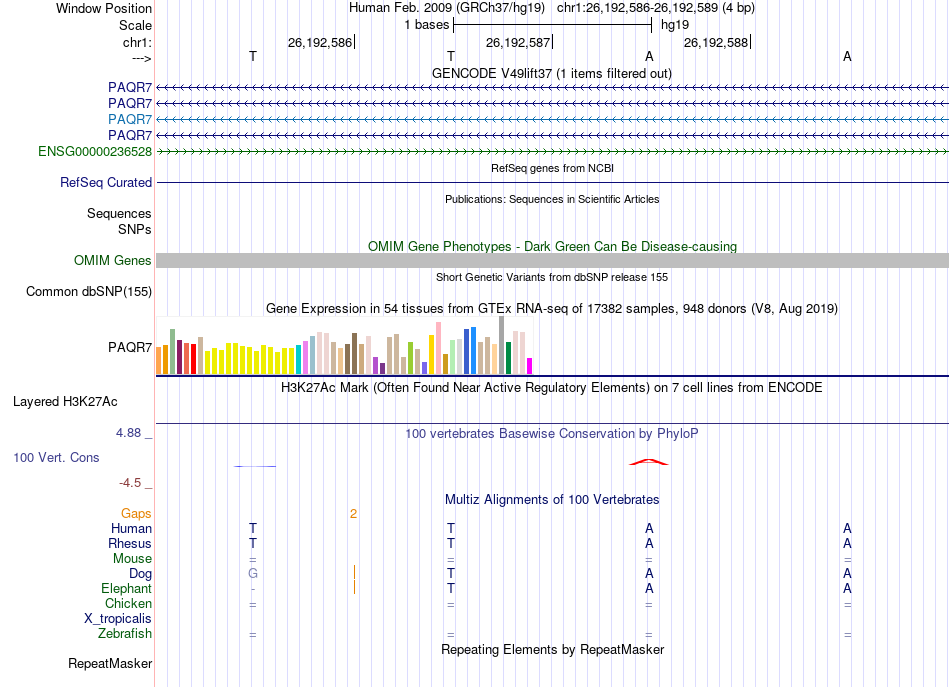Open the Layered H3K27Ac track label
The height and width of the screenshot is (687, 950).
click(65, 402)
